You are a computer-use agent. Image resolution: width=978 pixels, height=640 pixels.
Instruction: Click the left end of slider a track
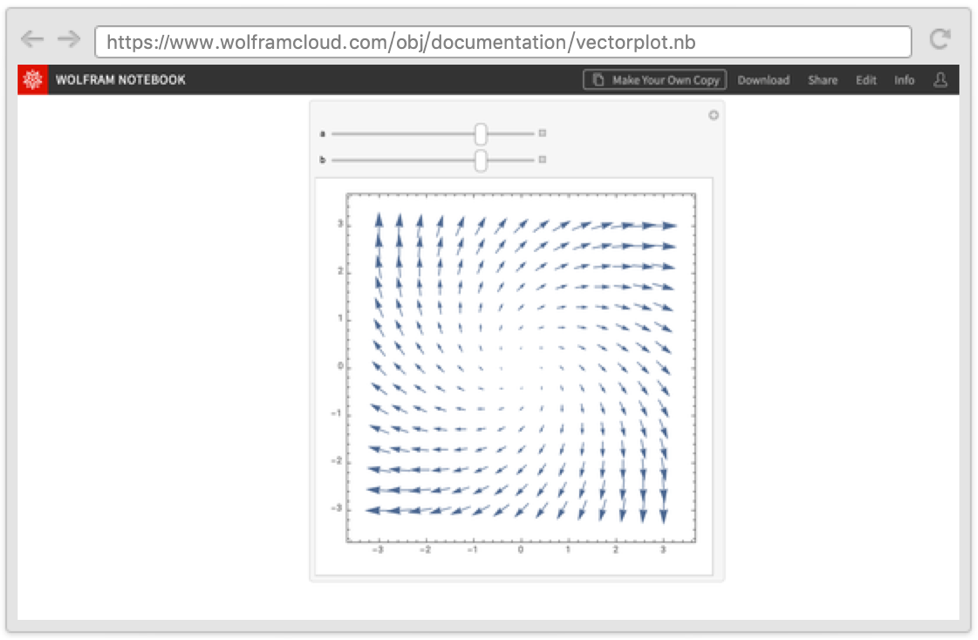pyautogui.click(x=336, y=133)
